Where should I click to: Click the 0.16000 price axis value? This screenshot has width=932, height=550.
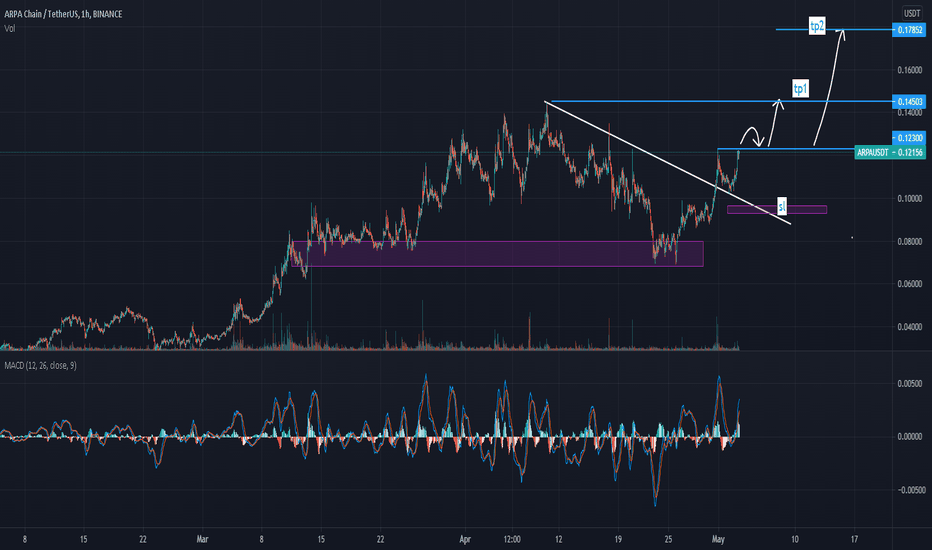pos(909,70)
